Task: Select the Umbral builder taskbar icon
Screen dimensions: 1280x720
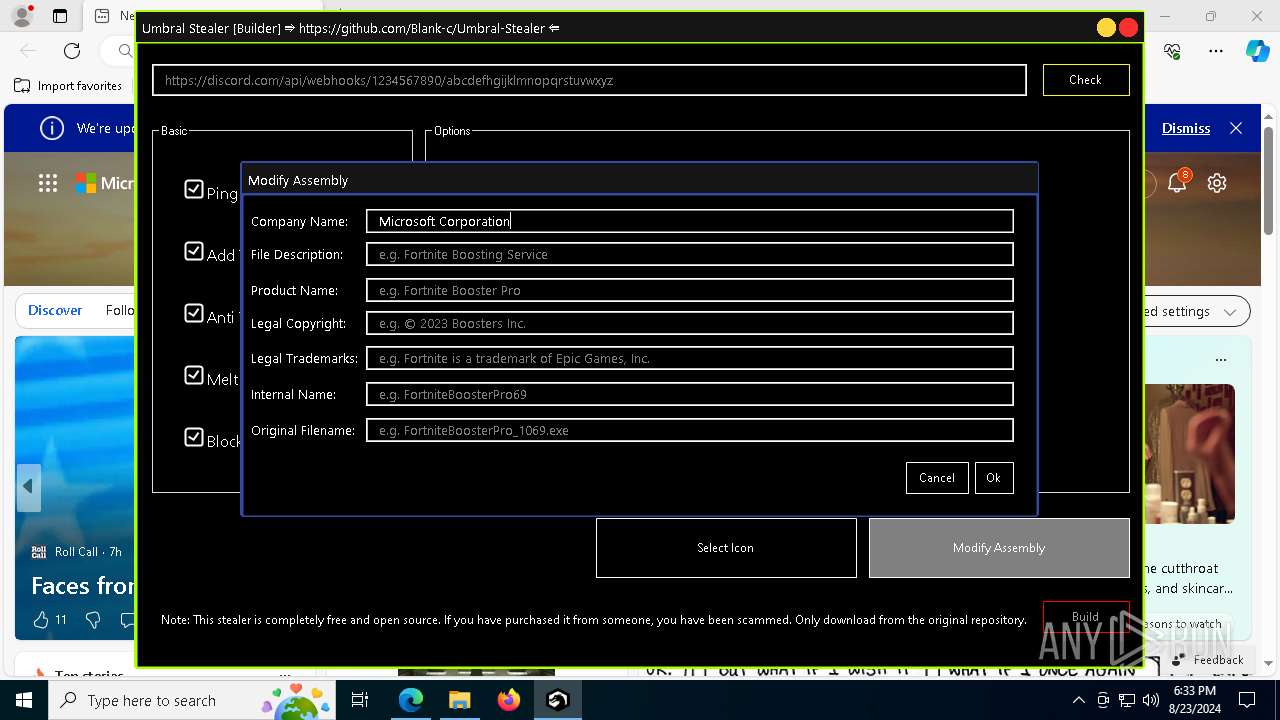Action: click(558, 700)
